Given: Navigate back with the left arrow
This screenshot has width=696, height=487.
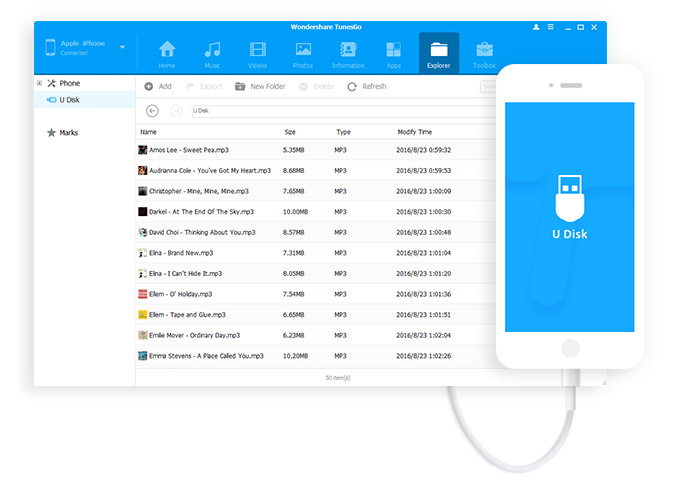Looking at the screenshot, I should (x=152, y=111).
